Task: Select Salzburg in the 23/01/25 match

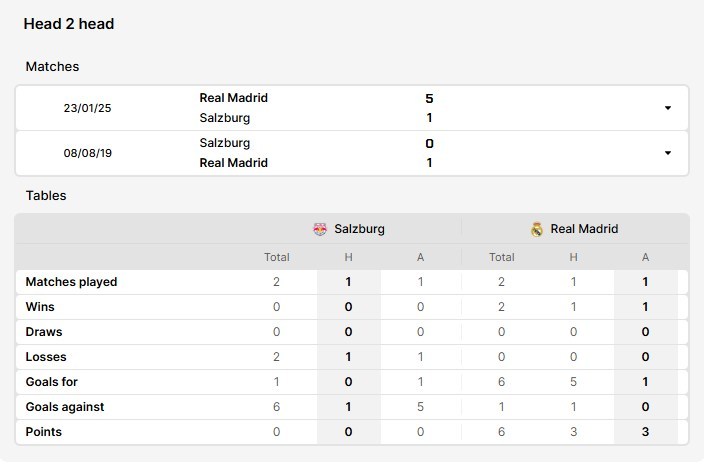Action: click(x=224, y=118)
